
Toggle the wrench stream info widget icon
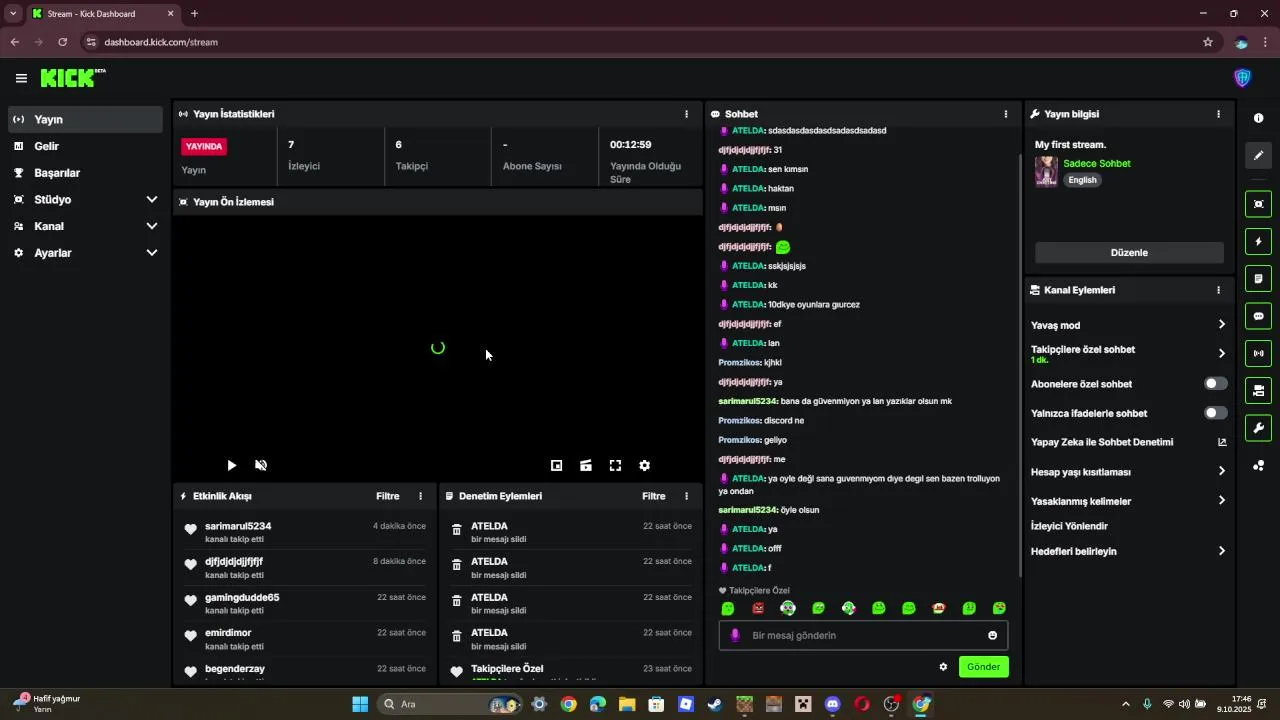pos(1258,428)
